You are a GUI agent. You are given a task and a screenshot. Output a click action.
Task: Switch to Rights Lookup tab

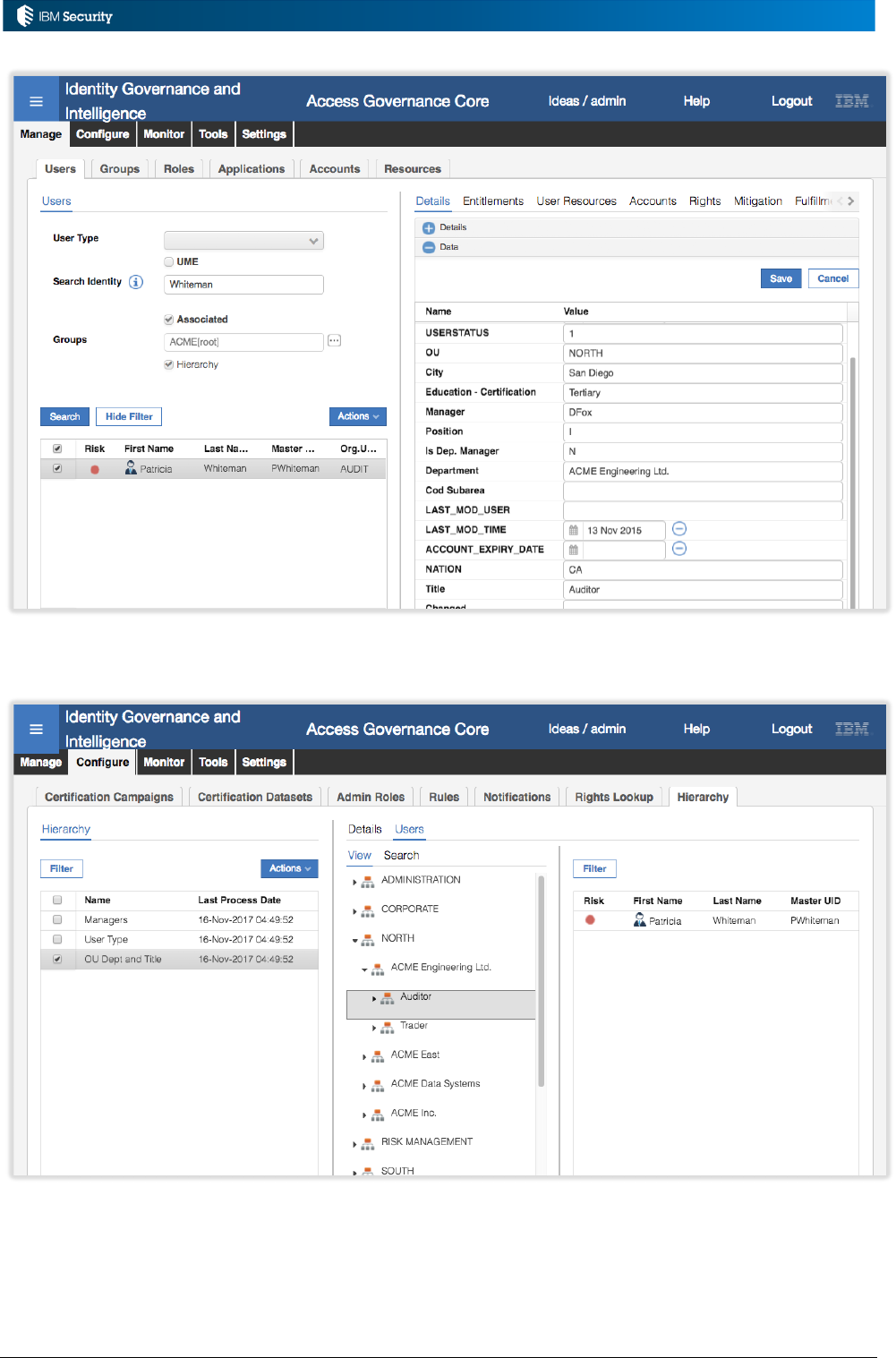pos(614,798)
